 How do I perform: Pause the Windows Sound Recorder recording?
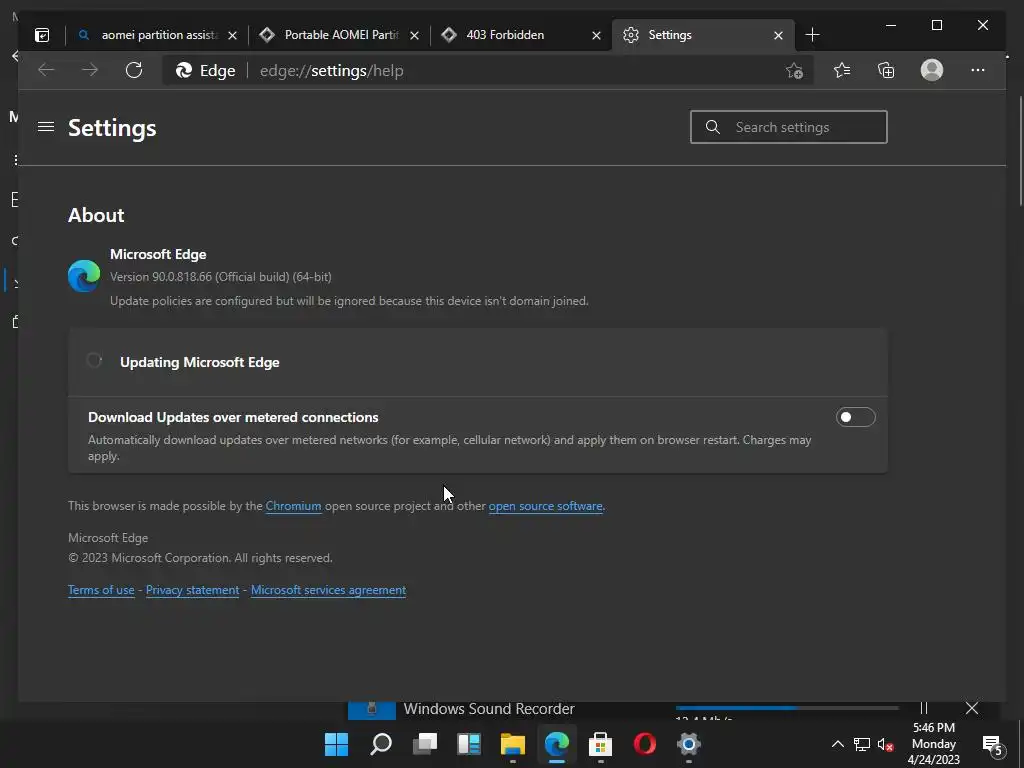pyautogui.click(x=923, y=709)
